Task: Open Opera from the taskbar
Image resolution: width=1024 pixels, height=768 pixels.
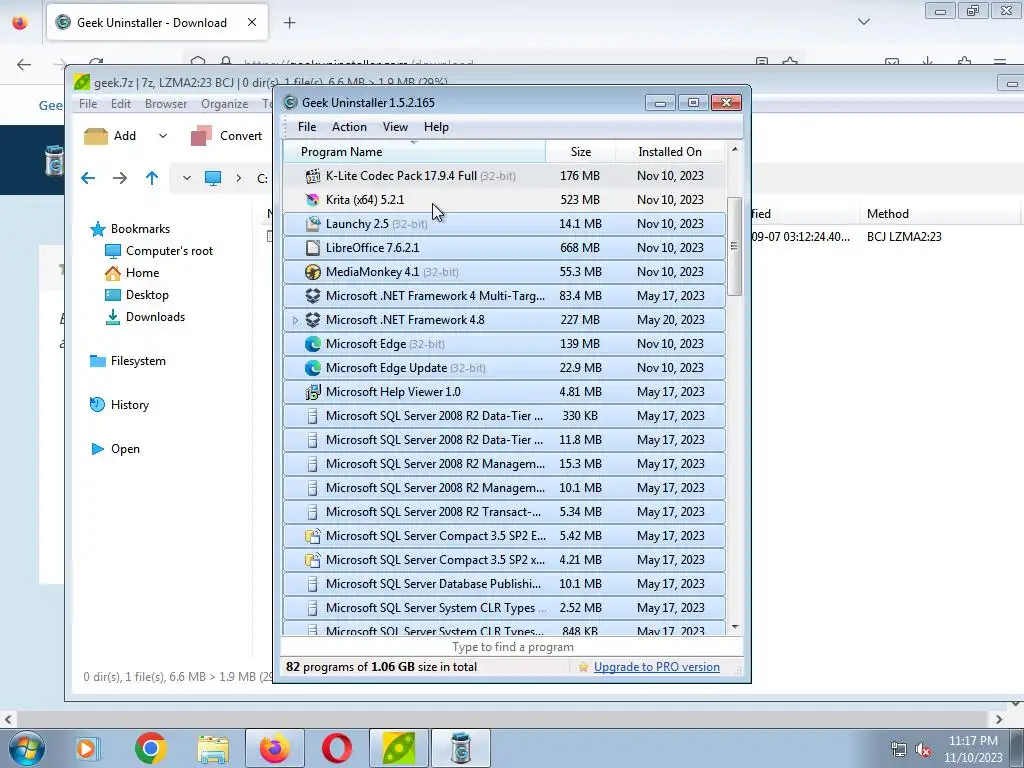Action: (x=337, y=748)
